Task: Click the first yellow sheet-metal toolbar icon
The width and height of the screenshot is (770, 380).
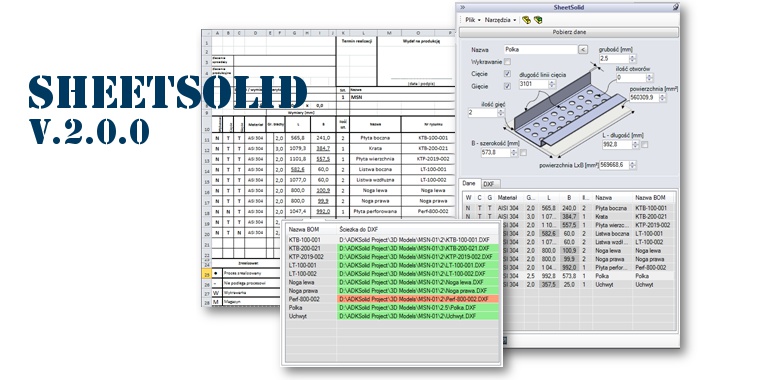Action: click(526, 20)
